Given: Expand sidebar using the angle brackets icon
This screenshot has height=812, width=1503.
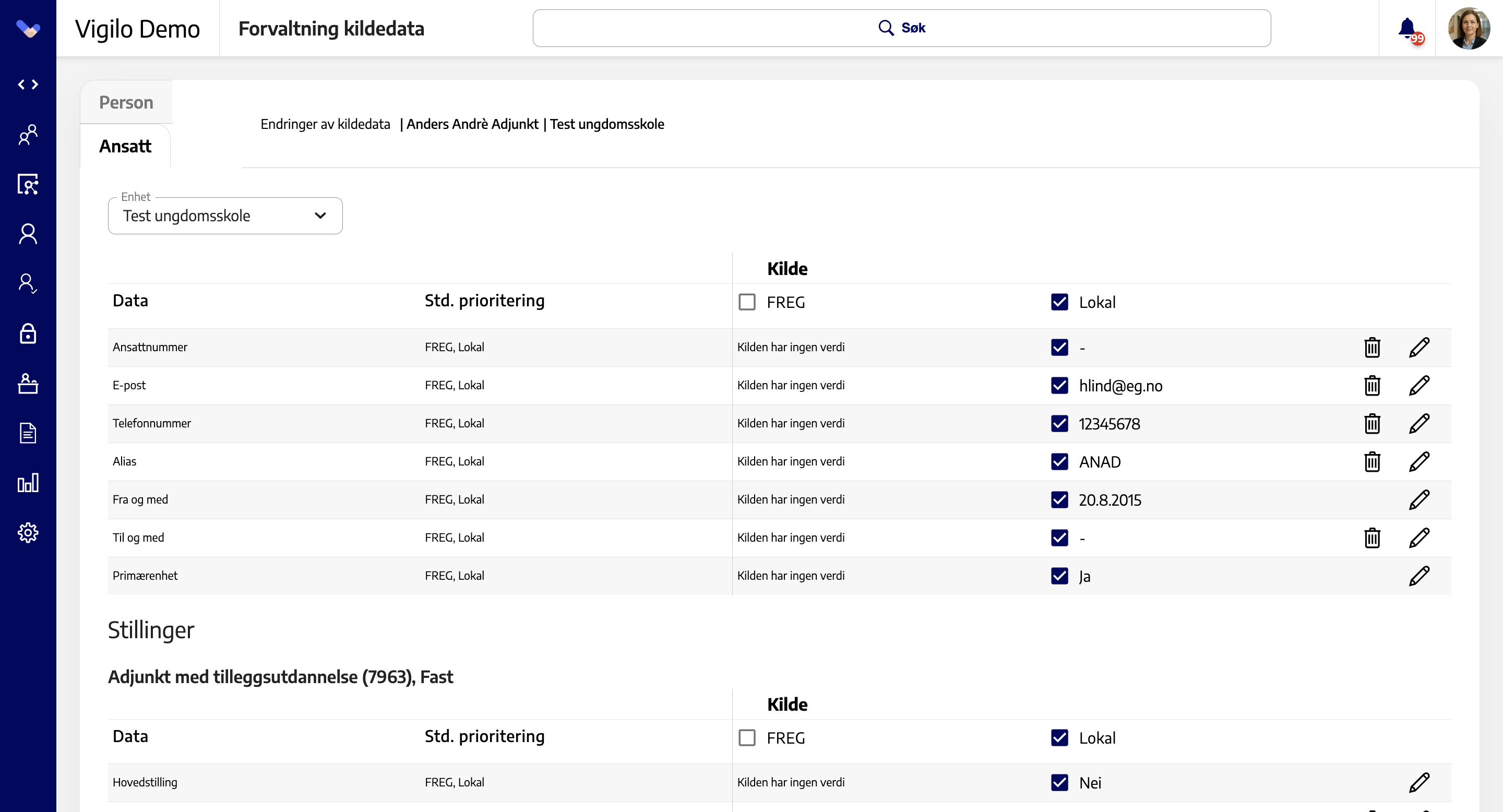Looking at the screenshot, I should point(28,85).
